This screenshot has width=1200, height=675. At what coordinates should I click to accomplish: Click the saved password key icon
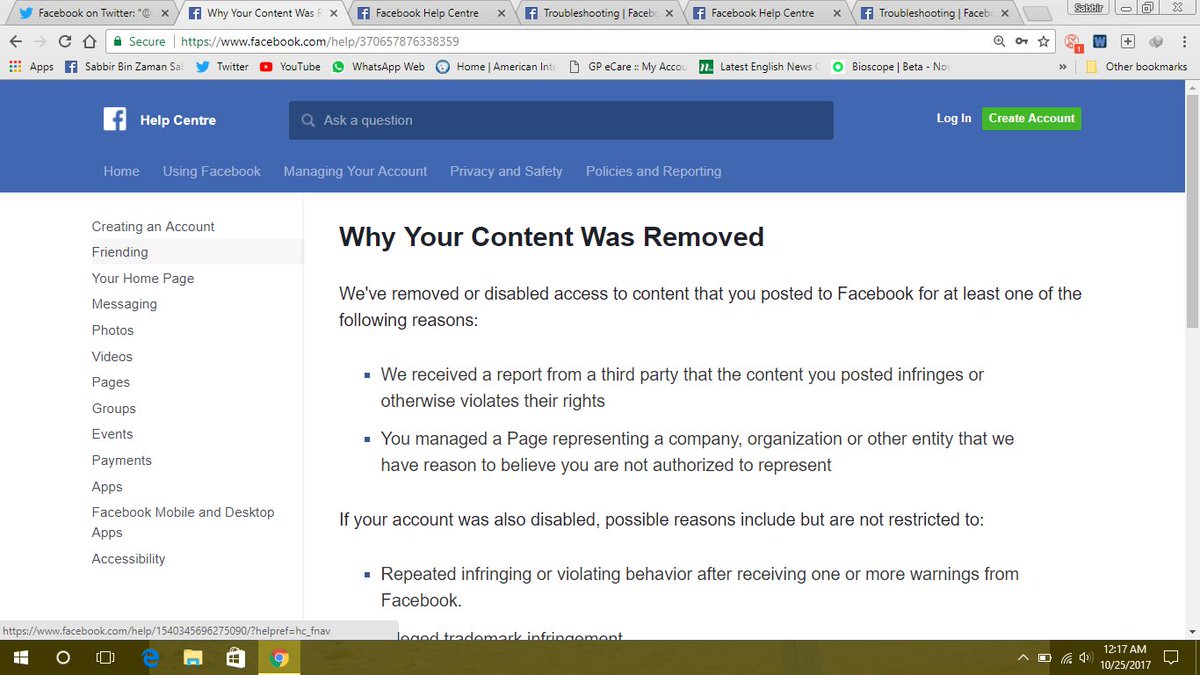click(1021, 42)
